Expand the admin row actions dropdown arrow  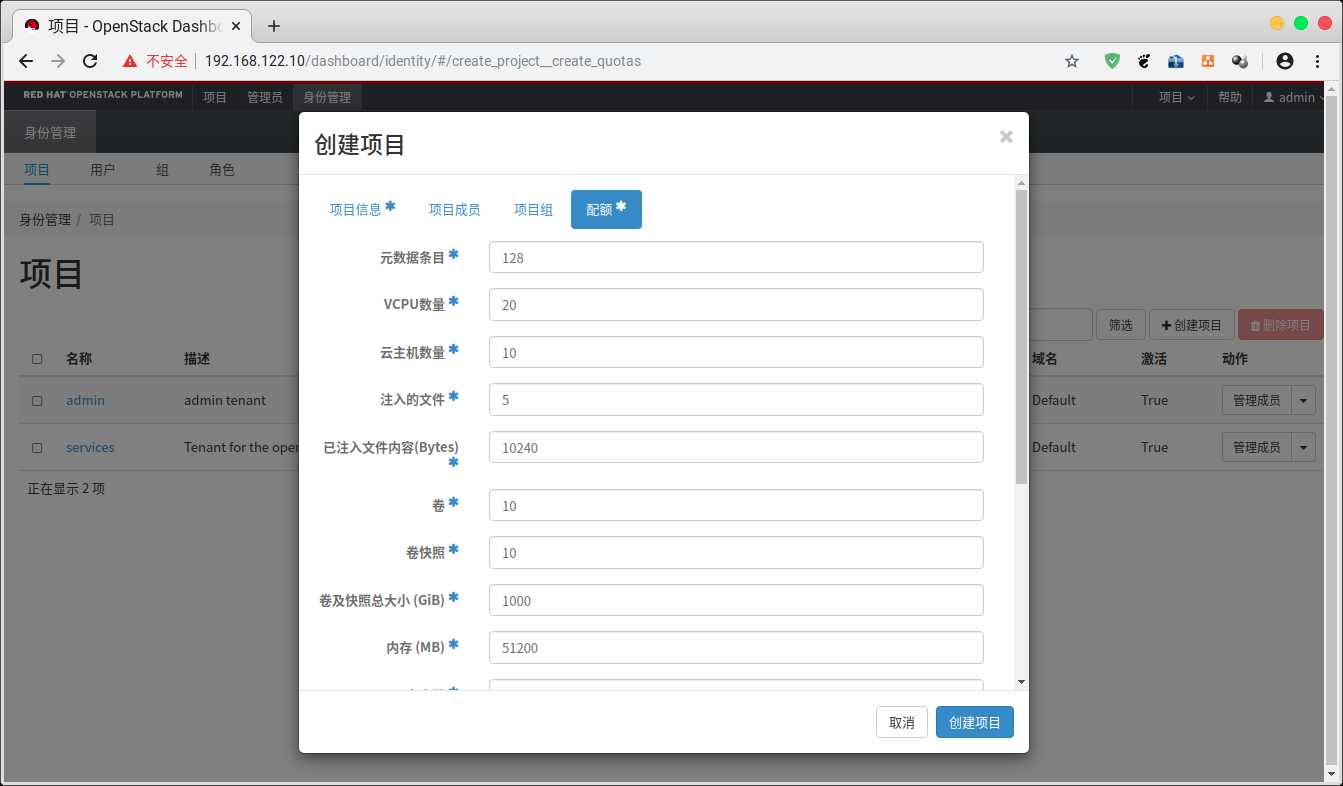pos(1304,400)
